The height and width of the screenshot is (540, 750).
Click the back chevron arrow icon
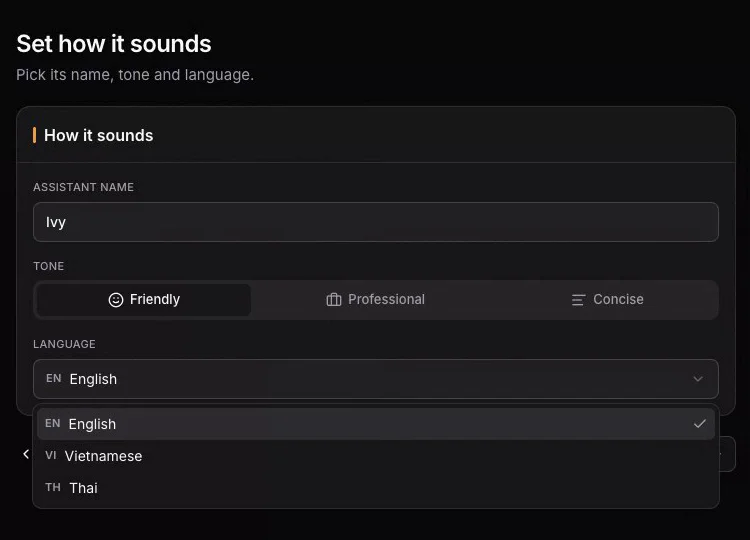click(26, 454)
